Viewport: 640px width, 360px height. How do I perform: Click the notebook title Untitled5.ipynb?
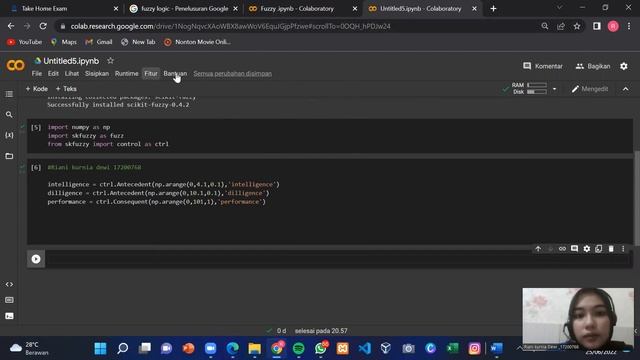point(71,61)
